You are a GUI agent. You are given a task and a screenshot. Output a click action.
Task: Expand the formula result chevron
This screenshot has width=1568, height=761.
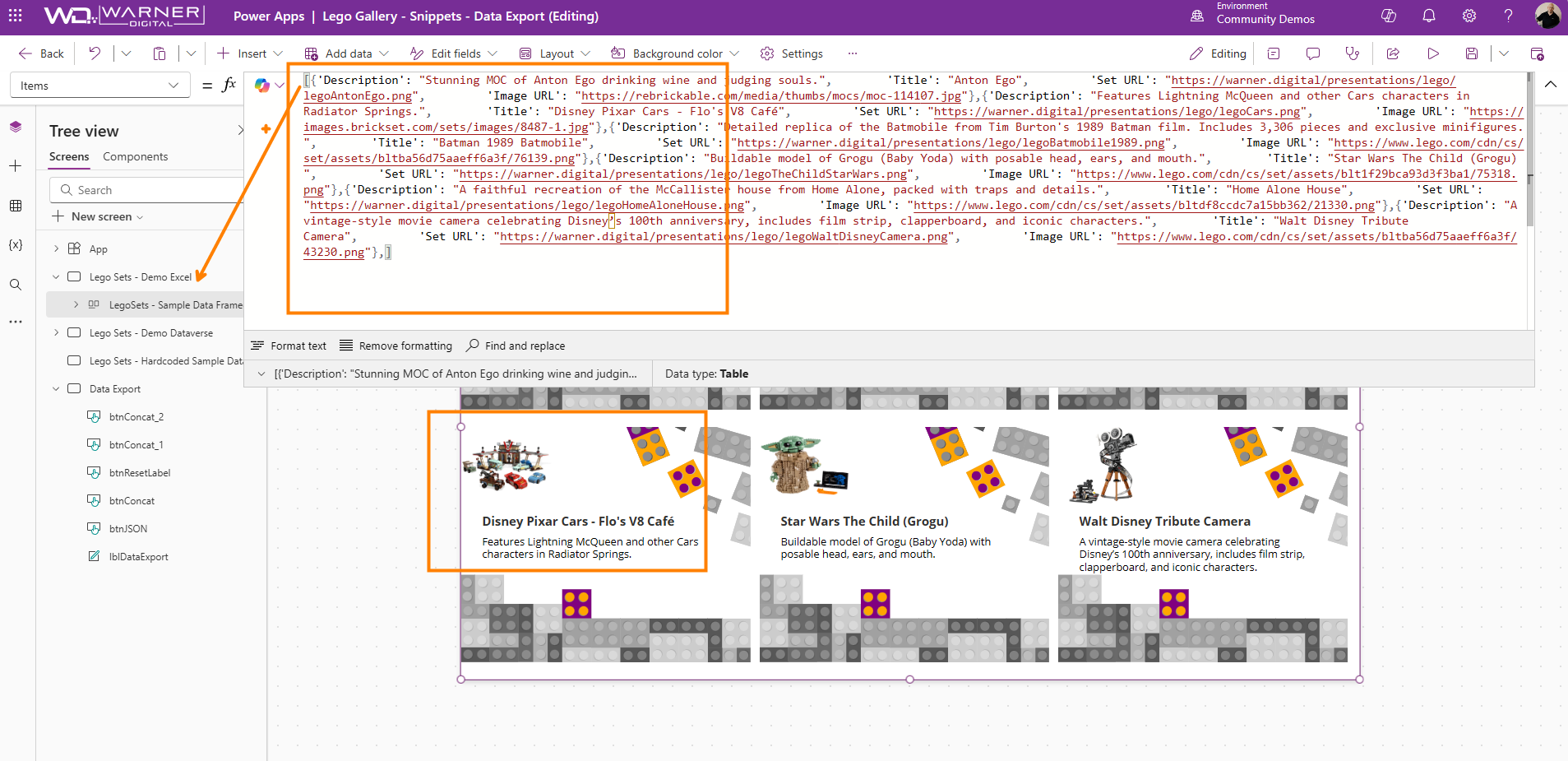pyautogui.click(x=261, y=374)
